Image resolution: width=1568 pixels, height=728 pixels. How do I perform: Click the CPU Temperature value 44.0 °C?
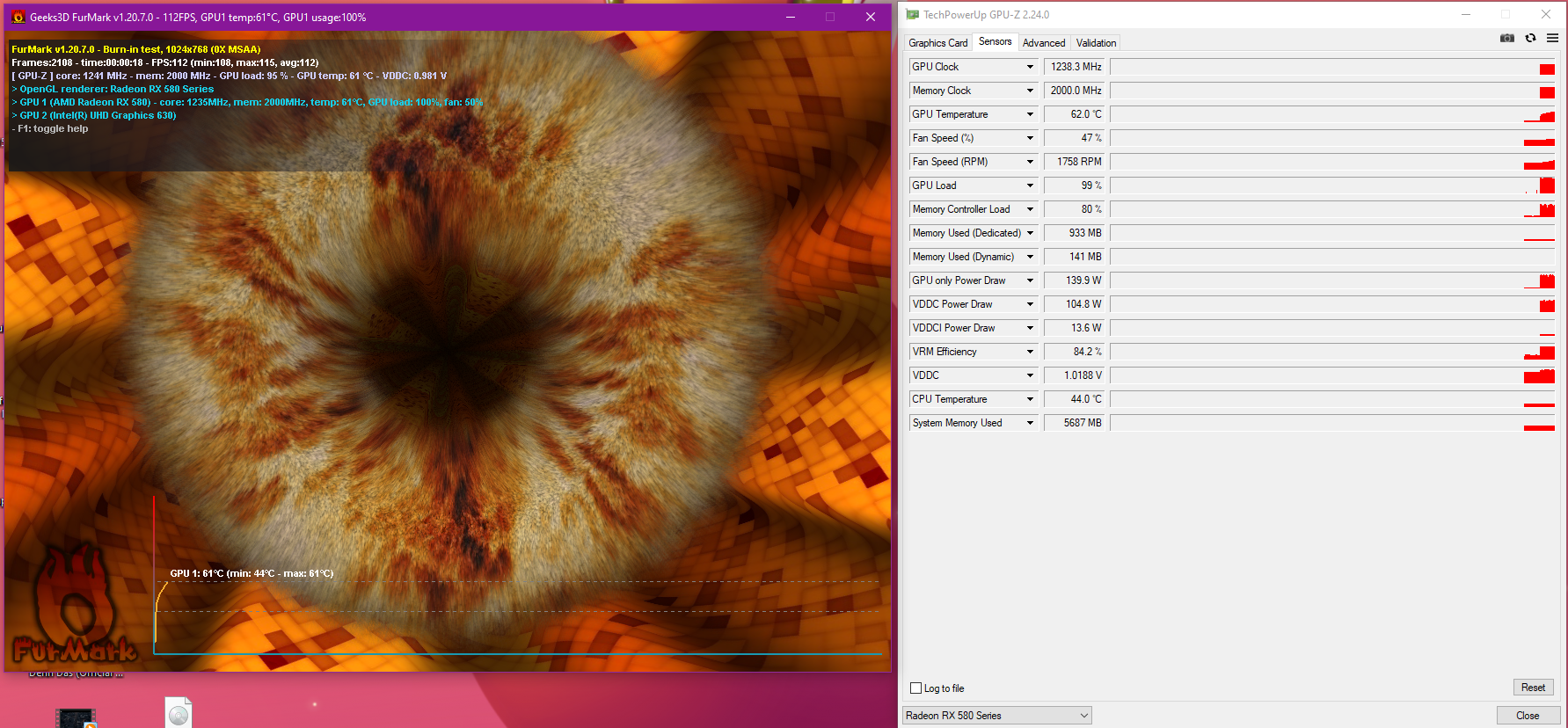(x=1076, y=399)
